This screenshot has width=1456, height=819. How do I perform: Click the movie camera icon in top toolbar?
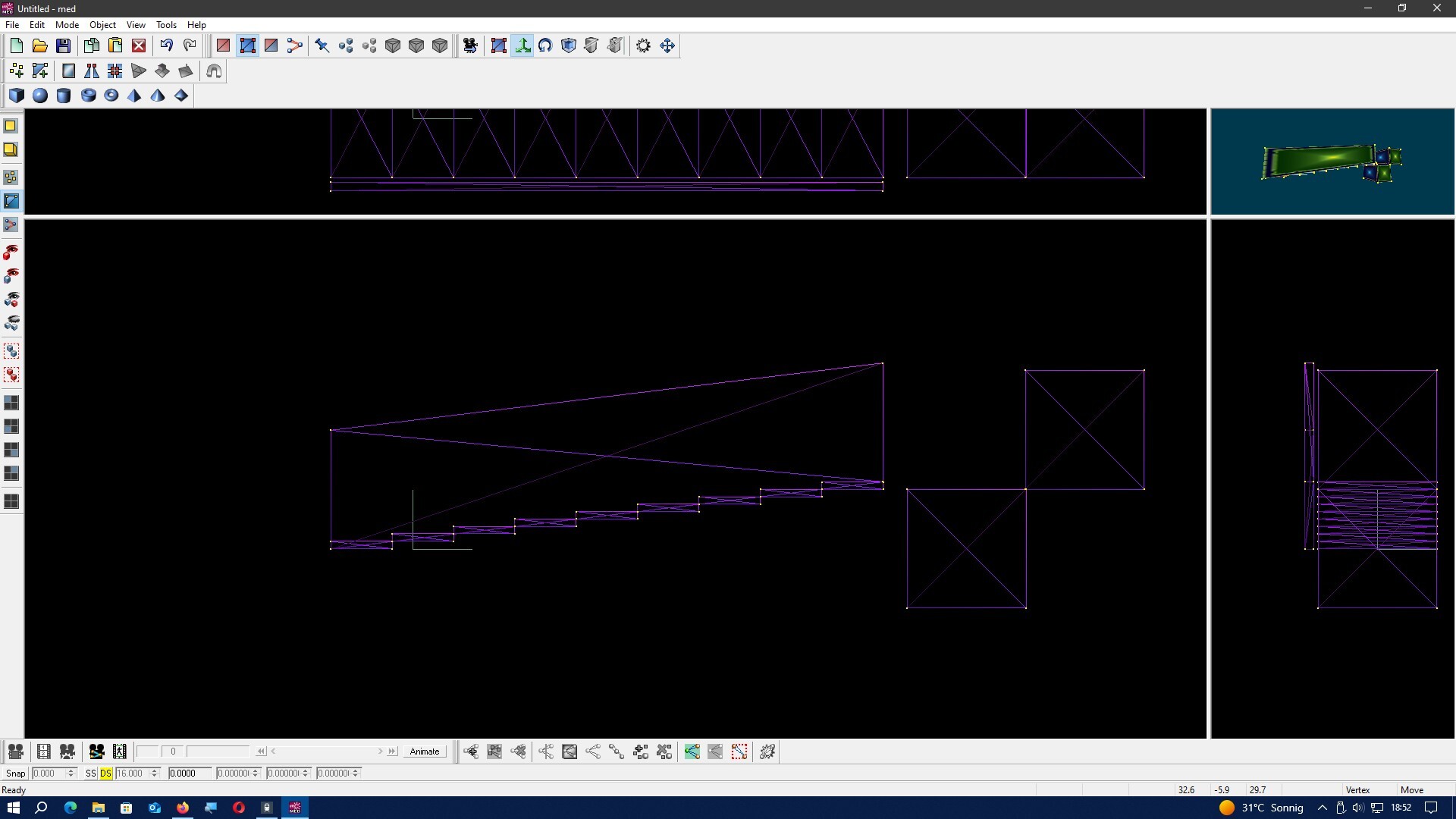[470, 45]
